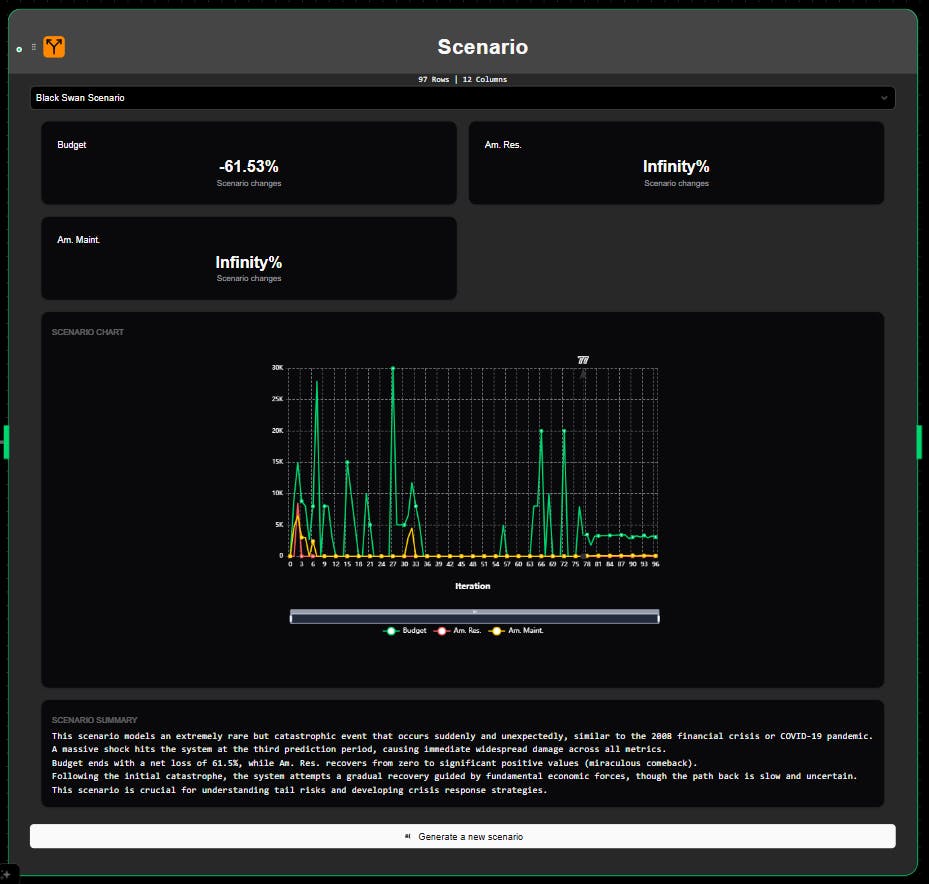
Task: Click the "SCENARIO SUMMARY" section label
Action: coord(94,720)
